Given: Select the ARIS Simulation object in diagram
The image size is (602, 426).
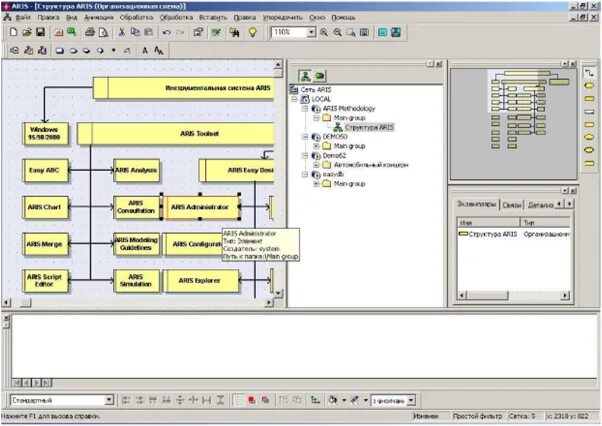Looking at the screenshot, I should 136,281.
